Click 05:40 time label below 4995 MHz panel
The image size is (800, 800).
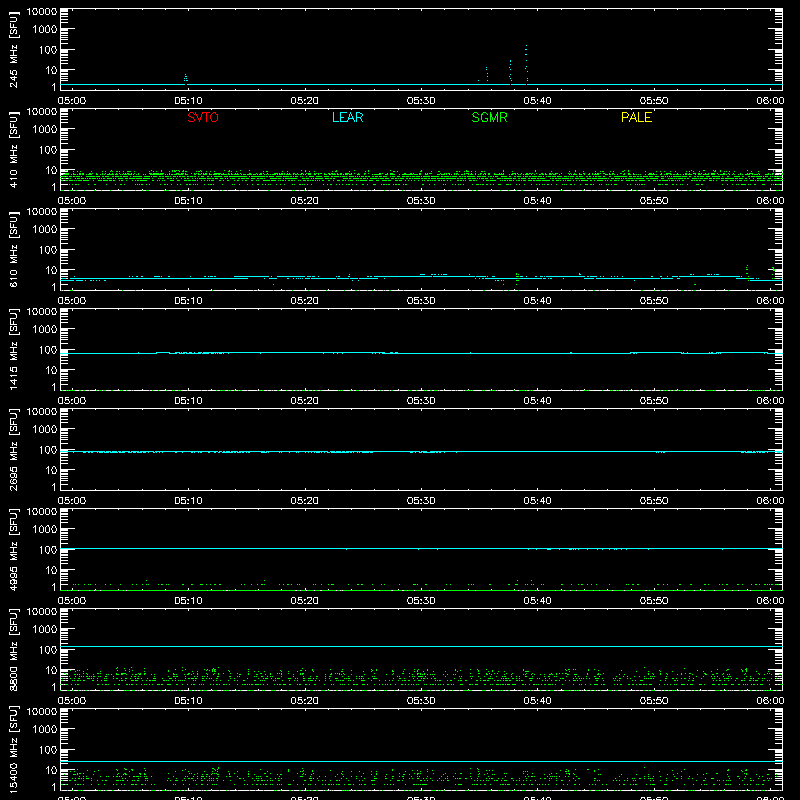(537, 601)
